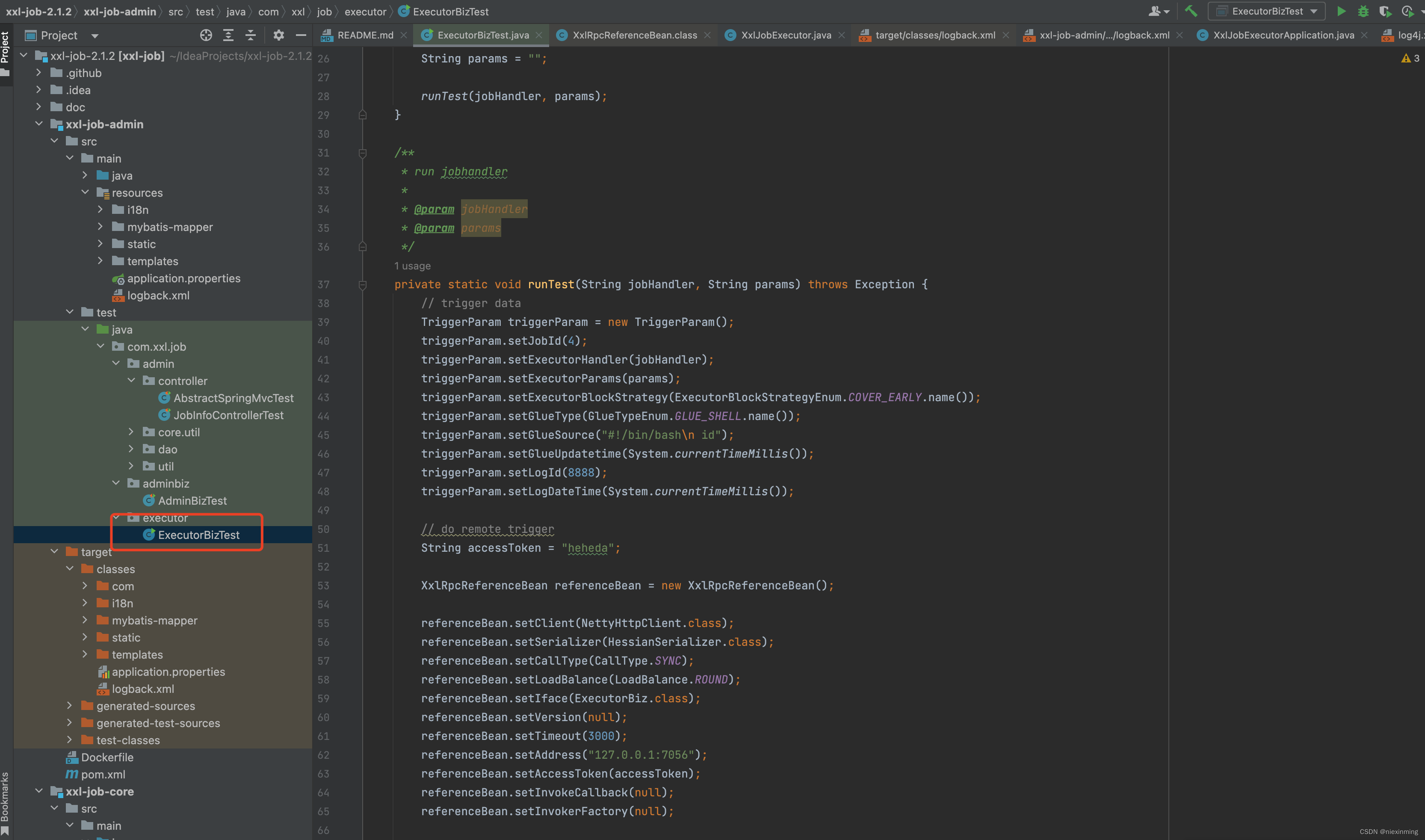Expand the dao package
This screenshot has height=840, width=1425.
coord(131,449)
